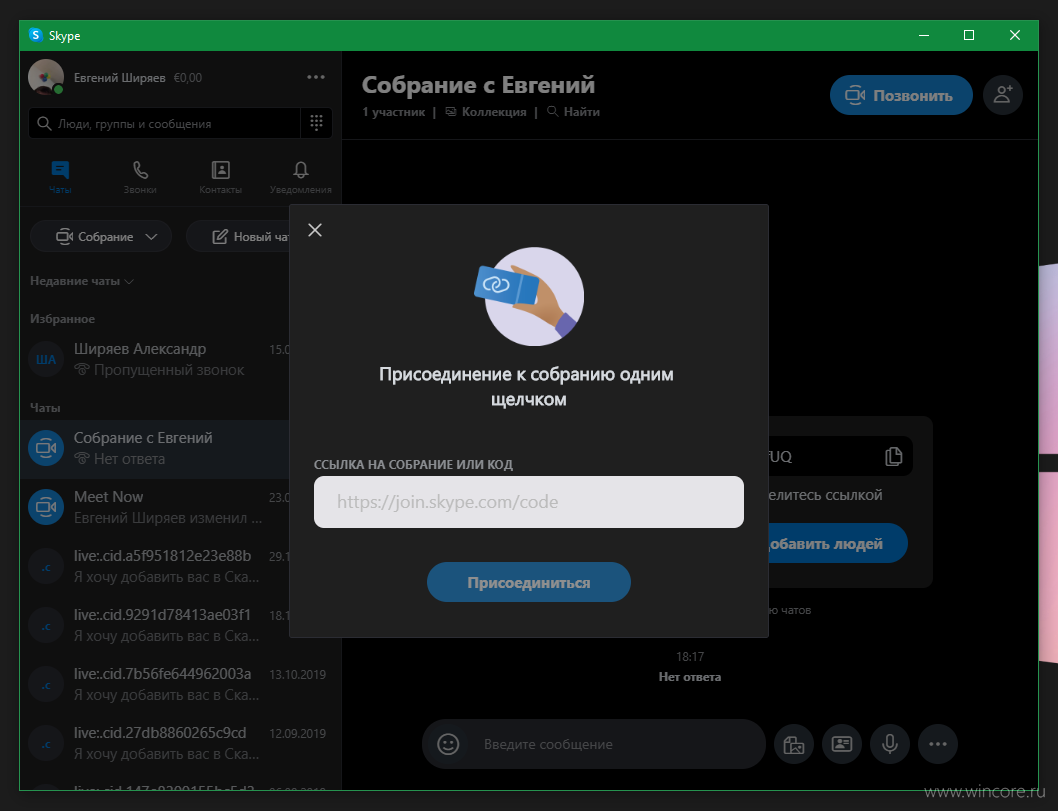
Task: Expand the Недавние чаты sort menu
Action: point(82,281)
